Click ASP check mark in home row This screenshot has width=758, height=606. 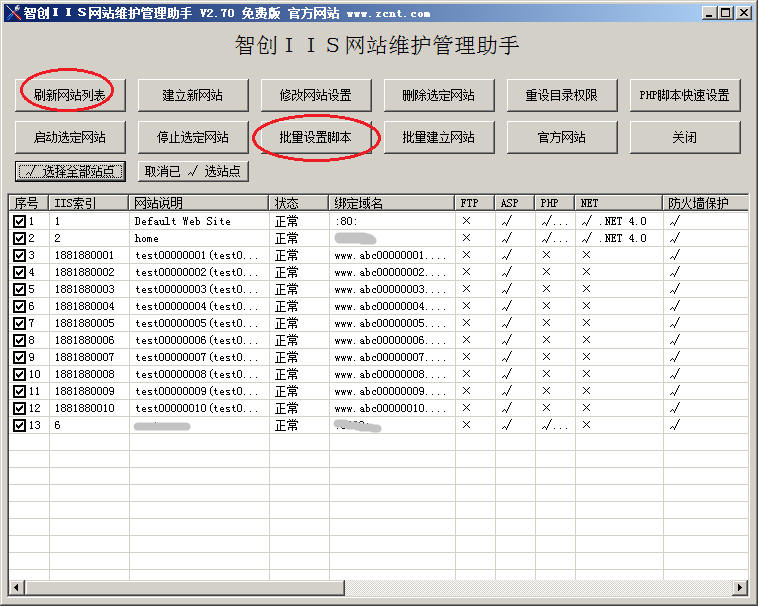pos(507,238)
